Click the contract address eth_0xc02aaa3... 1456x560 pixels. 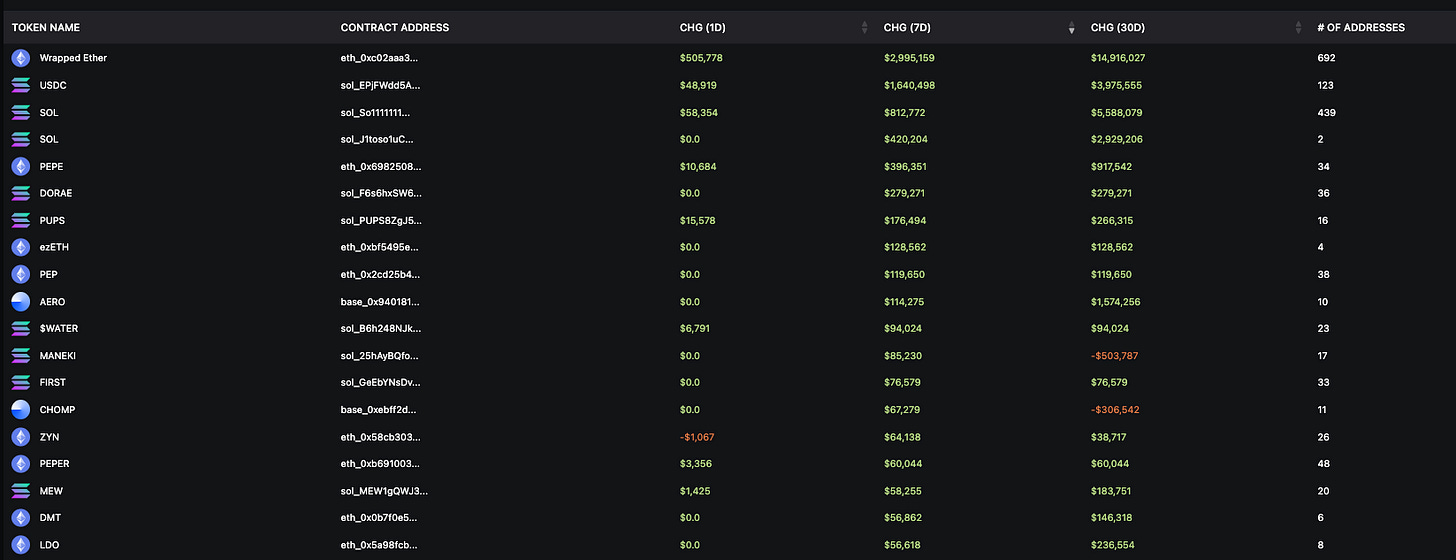pyautogui.click(x=380, y=58)
